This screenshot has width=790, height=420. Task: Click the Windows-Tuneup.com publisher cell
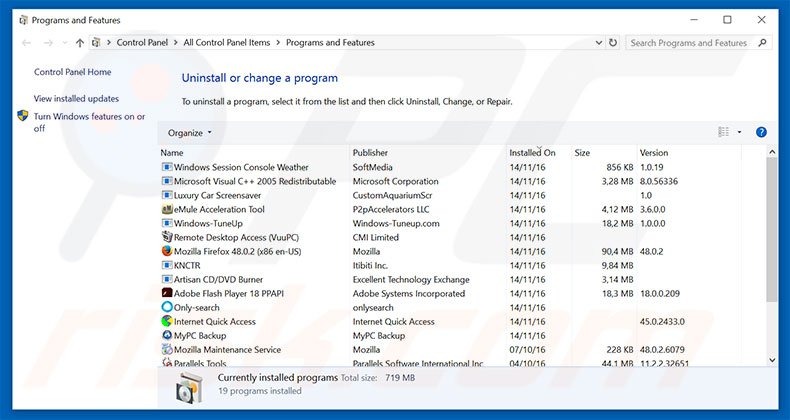click(x=396, y=223)
